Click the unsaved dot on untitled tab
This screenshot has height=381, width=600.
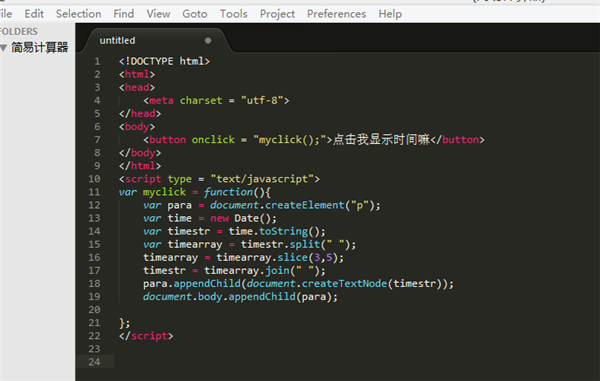(x=208, y=41)
